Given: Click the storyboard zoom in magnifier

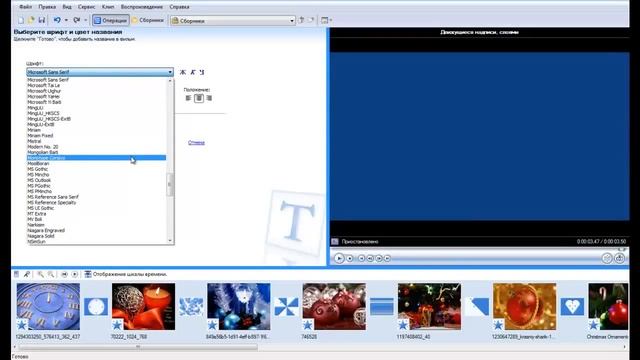Looking at the screenshot, I should (40, 274).
